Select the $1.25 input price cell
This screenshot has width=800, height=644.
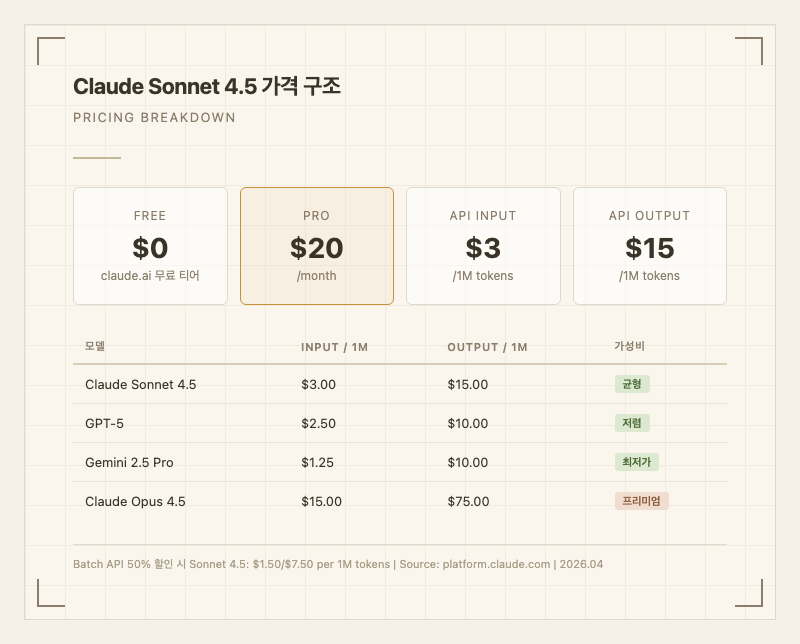click(317, 462)
